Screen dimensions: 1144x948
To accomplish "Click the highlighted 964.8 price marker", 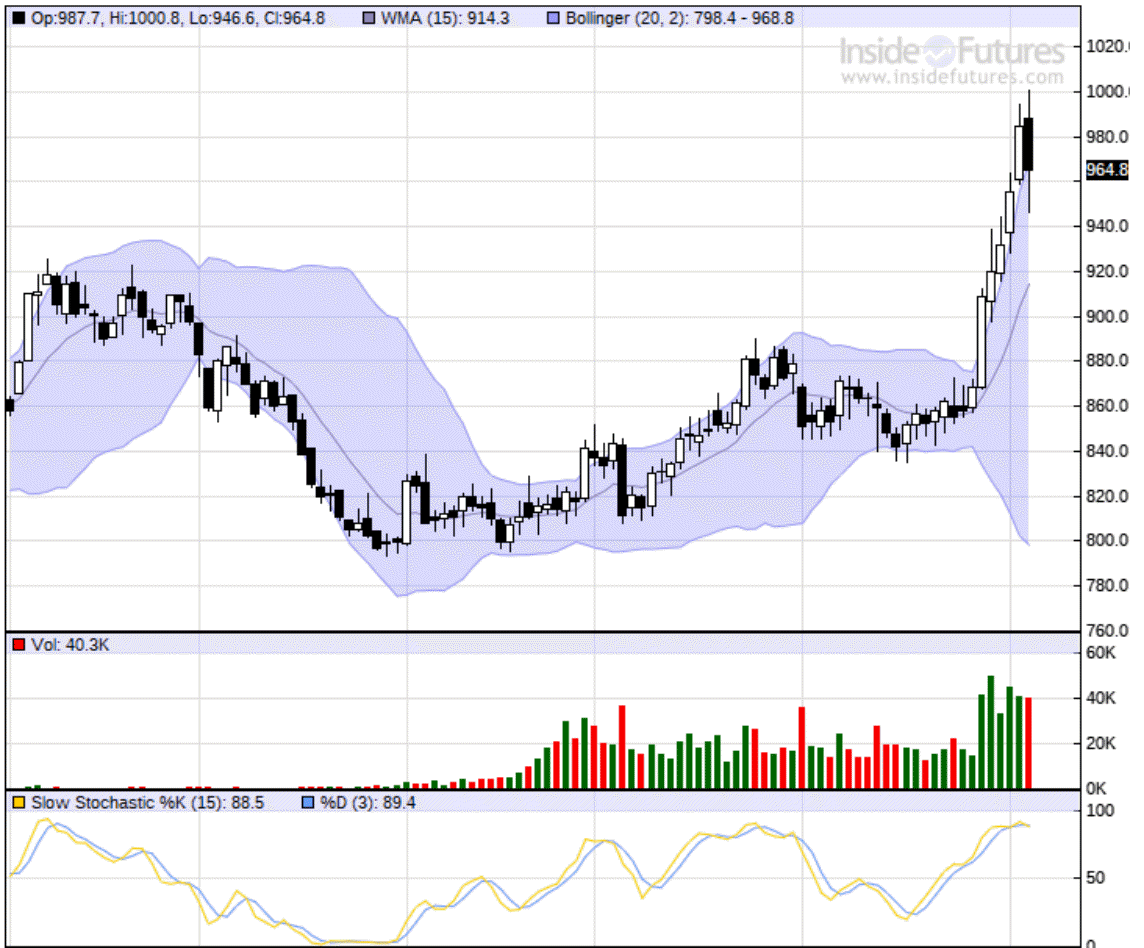I will [x=1107, y=170].
